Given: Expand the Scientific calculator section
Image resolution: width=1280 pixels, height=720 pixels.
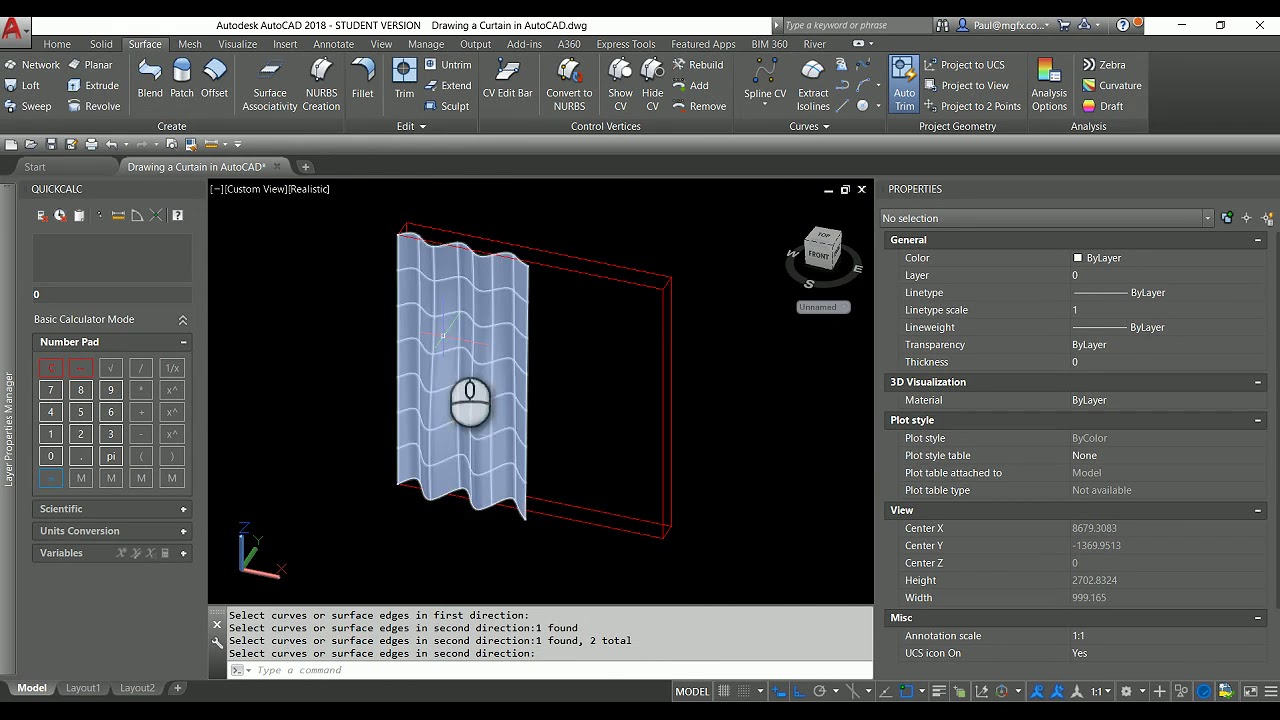Looking at the screenshot, I should [x=183, y=509].
